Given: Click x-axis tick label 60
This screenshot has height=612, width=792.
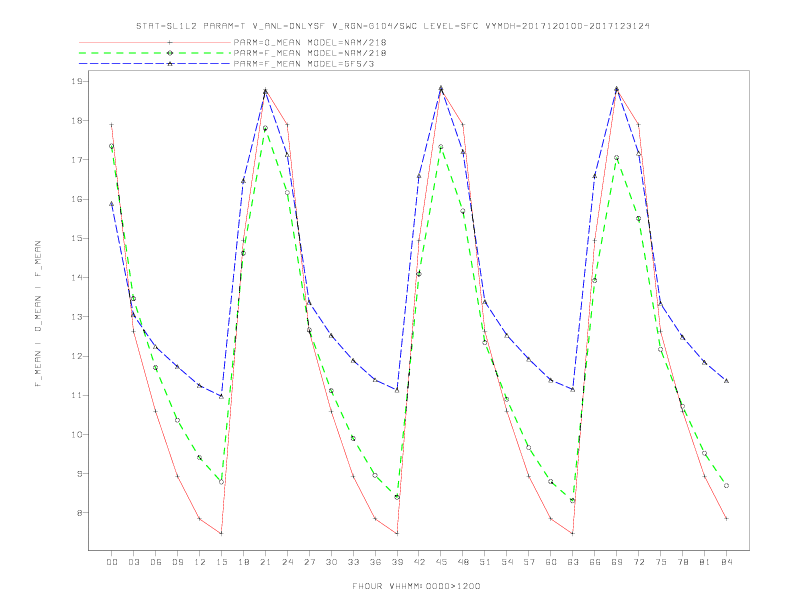Looking at the screenshot, I should [551, 562].
